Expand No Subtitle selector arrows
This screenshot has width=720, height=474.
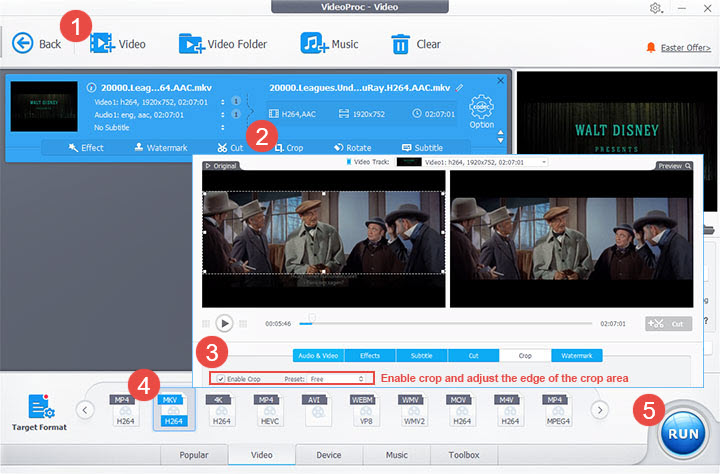(x=223, y=128)
